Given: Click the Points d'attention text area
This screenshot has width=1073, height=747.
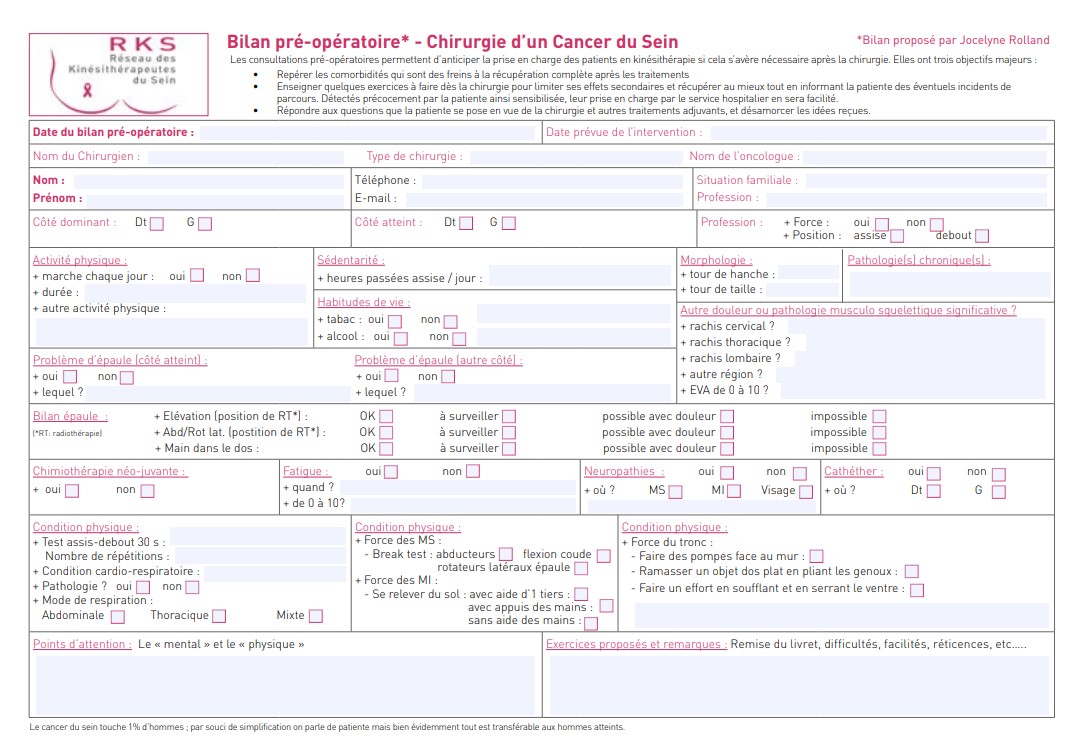Looking at the screenshot, I should pyautogui.click(x=285, y=685).
